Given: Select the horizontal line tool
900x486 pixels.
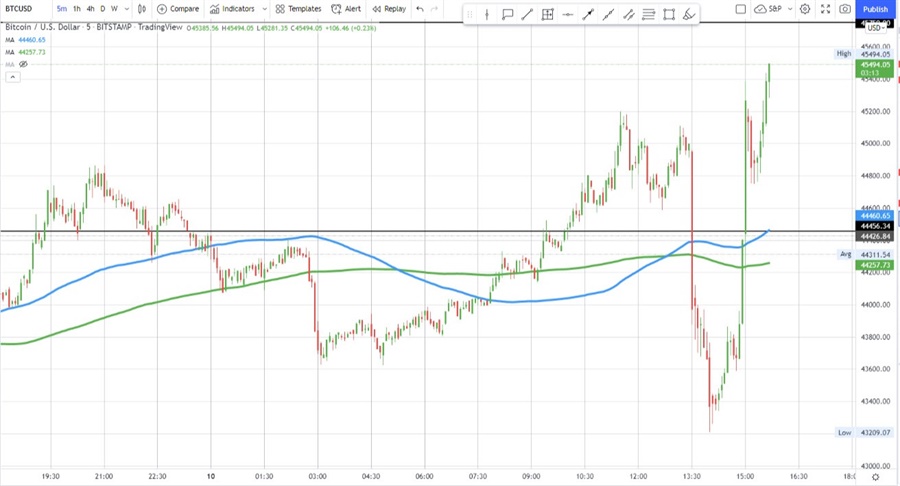Looking at the screenshot, I should [568, 15].
